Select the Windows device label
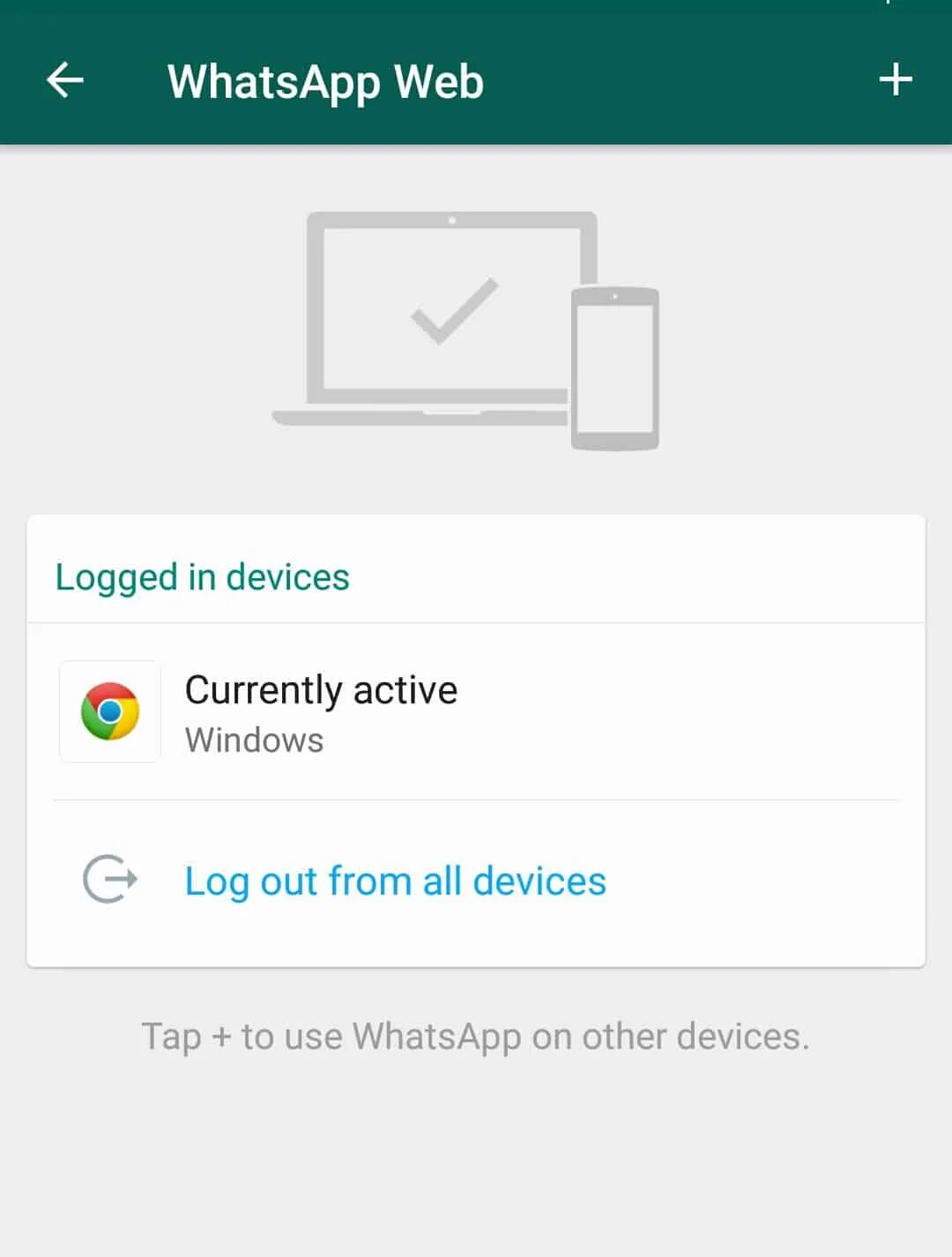This screenshot has width=952, height=1257. [x=254, y=740]
